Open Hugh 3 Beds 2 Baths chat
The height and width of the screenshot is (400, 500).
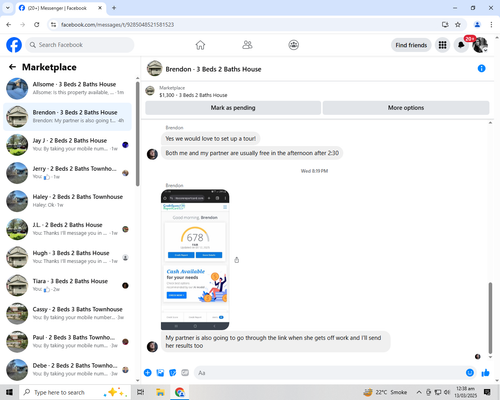(x=67, y=257)
